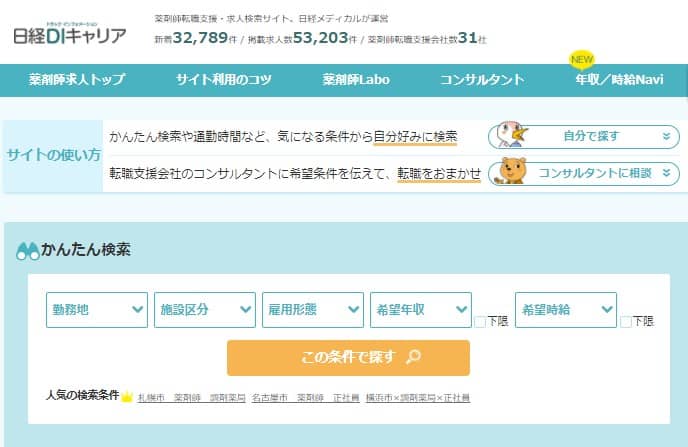Click the この条件で探す search button
Screen dimensions: 688x447
click(x=348, y=358)
